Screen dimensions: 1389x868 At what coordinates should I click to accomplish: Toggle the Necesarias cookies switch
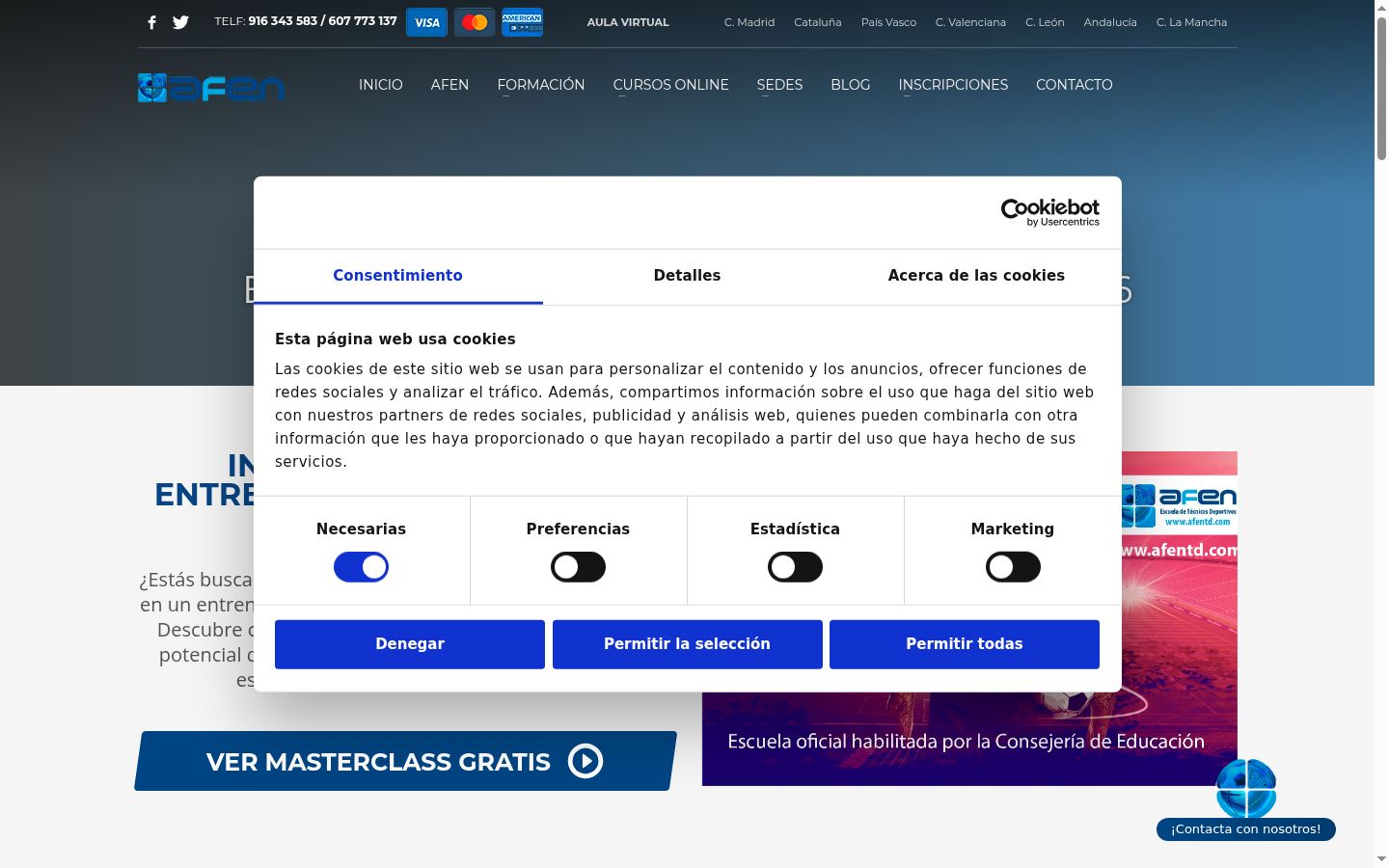[x=361, y=567]
